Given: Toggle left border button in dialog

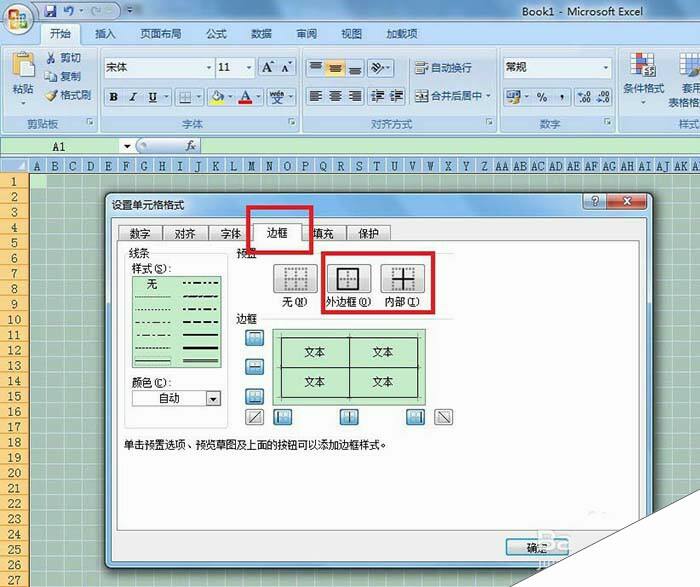Looking at the screenshot, I should (x=283, y=417).
